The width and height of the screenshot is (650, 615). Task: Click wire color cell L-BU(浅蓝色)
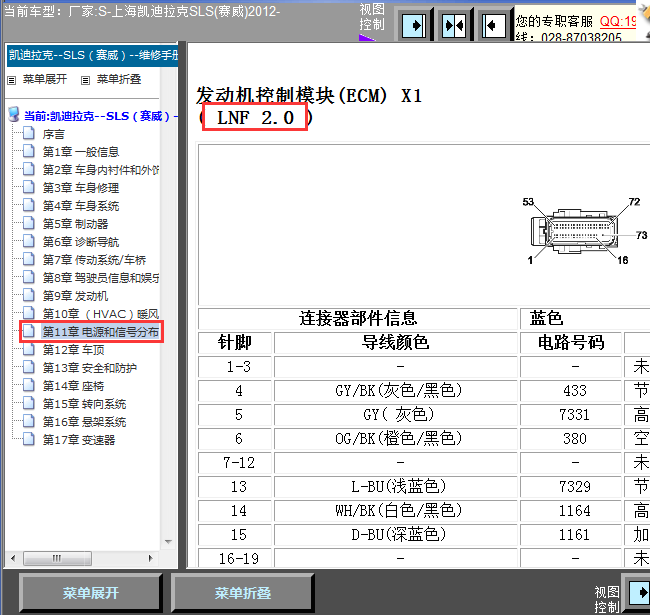click(396, 487)
